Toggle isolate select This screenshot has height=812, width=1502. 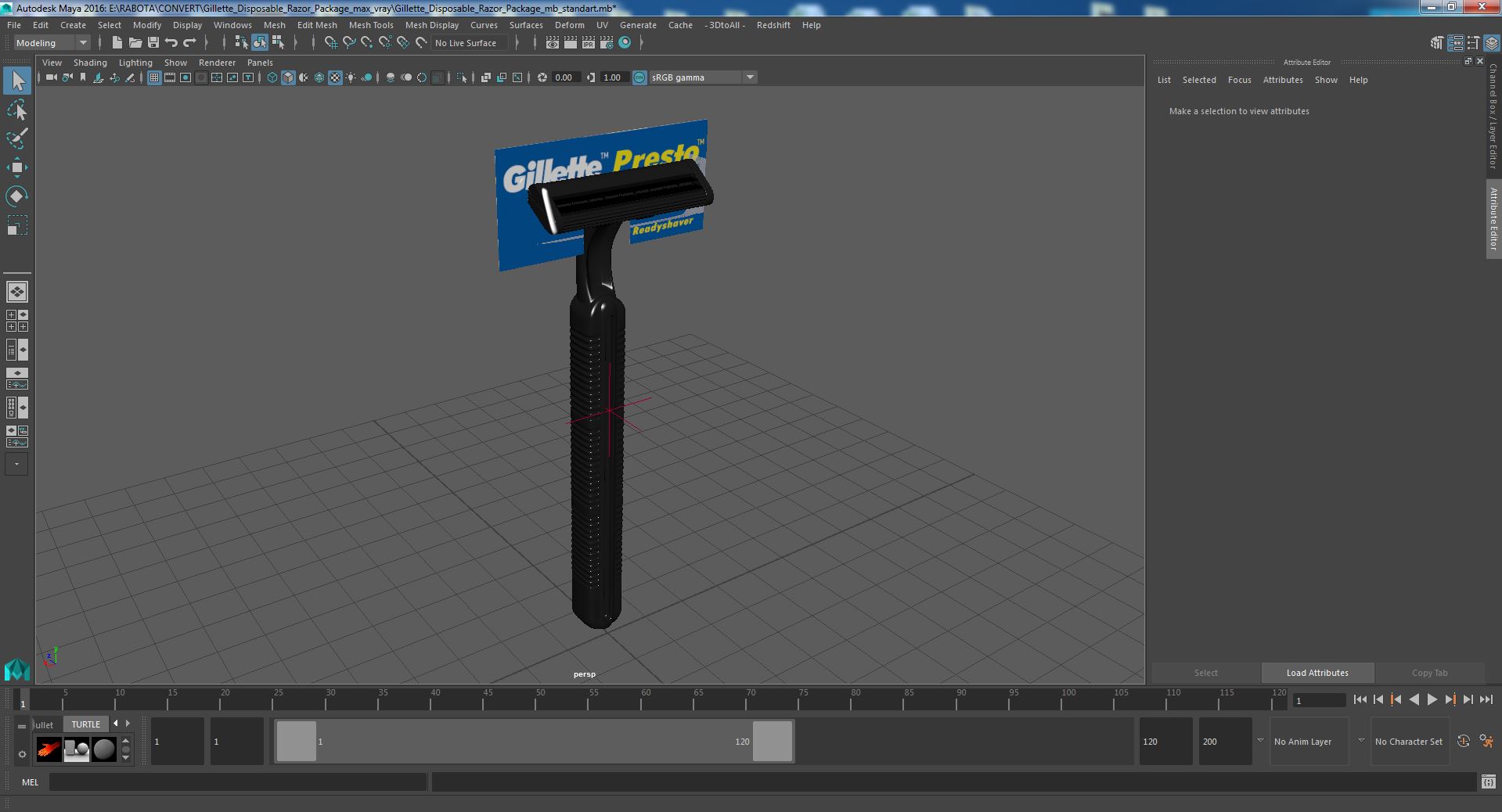point(461,77)
